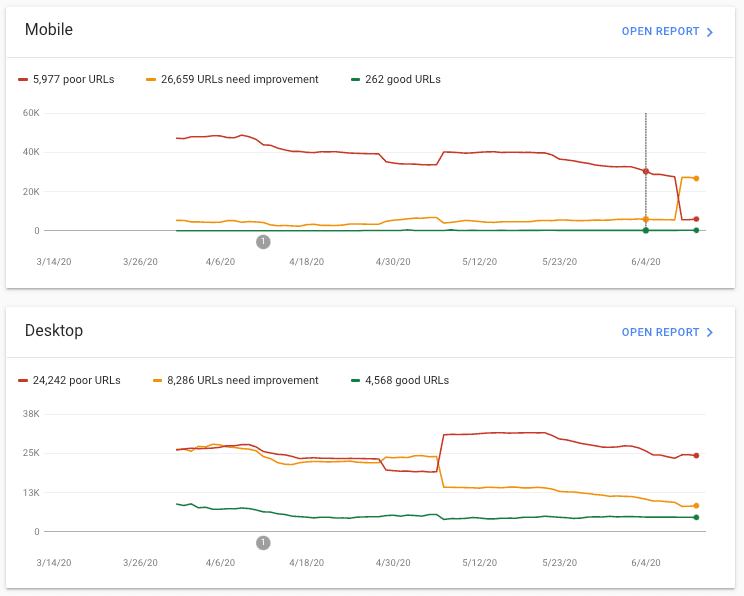The height and width of the screenshot is (596, 744).
Task: Select the final orange endpoint on Desktop chart
Action: click(x=696, y=506)
